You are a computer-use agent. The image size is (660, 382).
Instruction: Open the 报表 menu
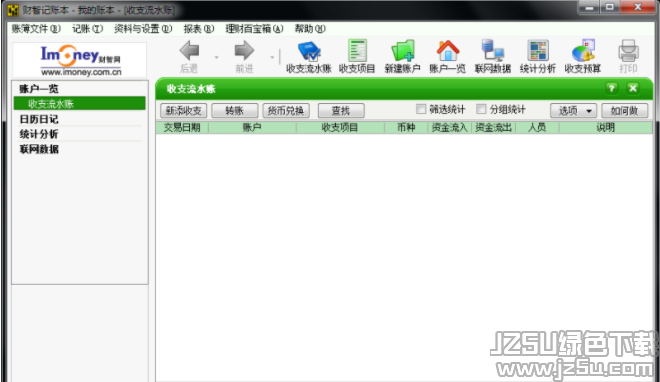tap(199, 29)
